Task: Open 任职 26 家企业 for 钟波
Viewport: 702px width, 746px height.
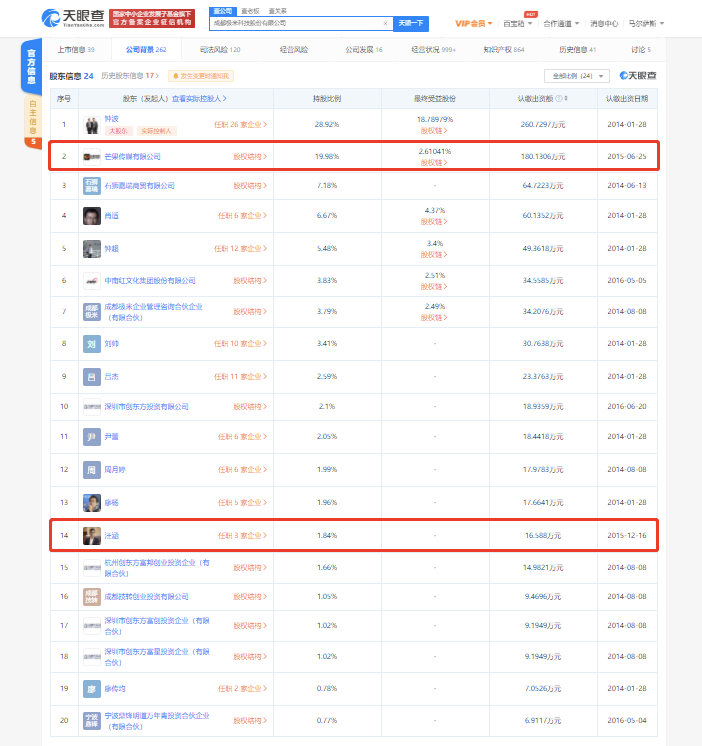Action: pyautogui.click(x=240, y=125)
